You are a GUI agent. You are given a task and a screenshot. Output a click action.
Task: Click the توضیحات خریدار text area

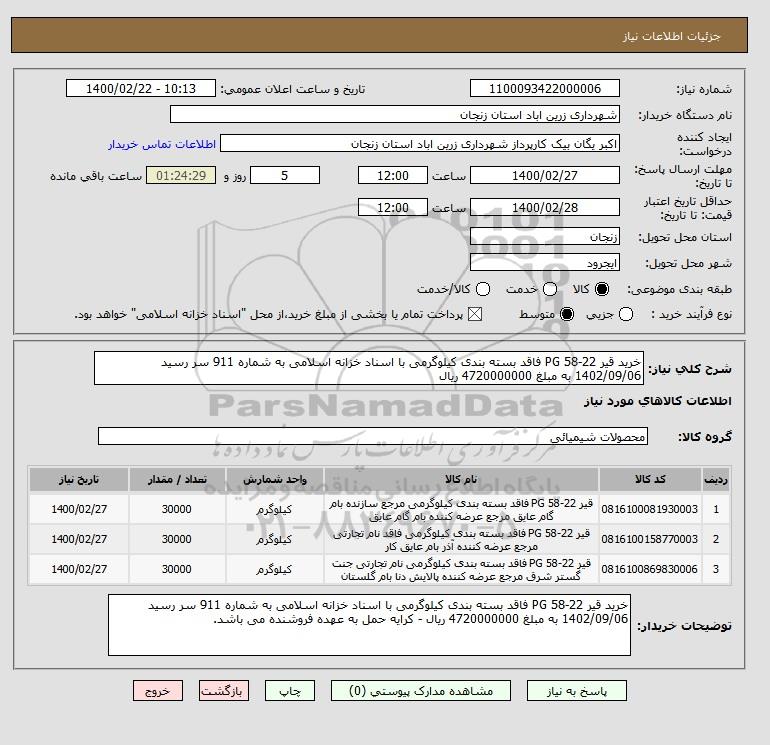click(369, 625)
